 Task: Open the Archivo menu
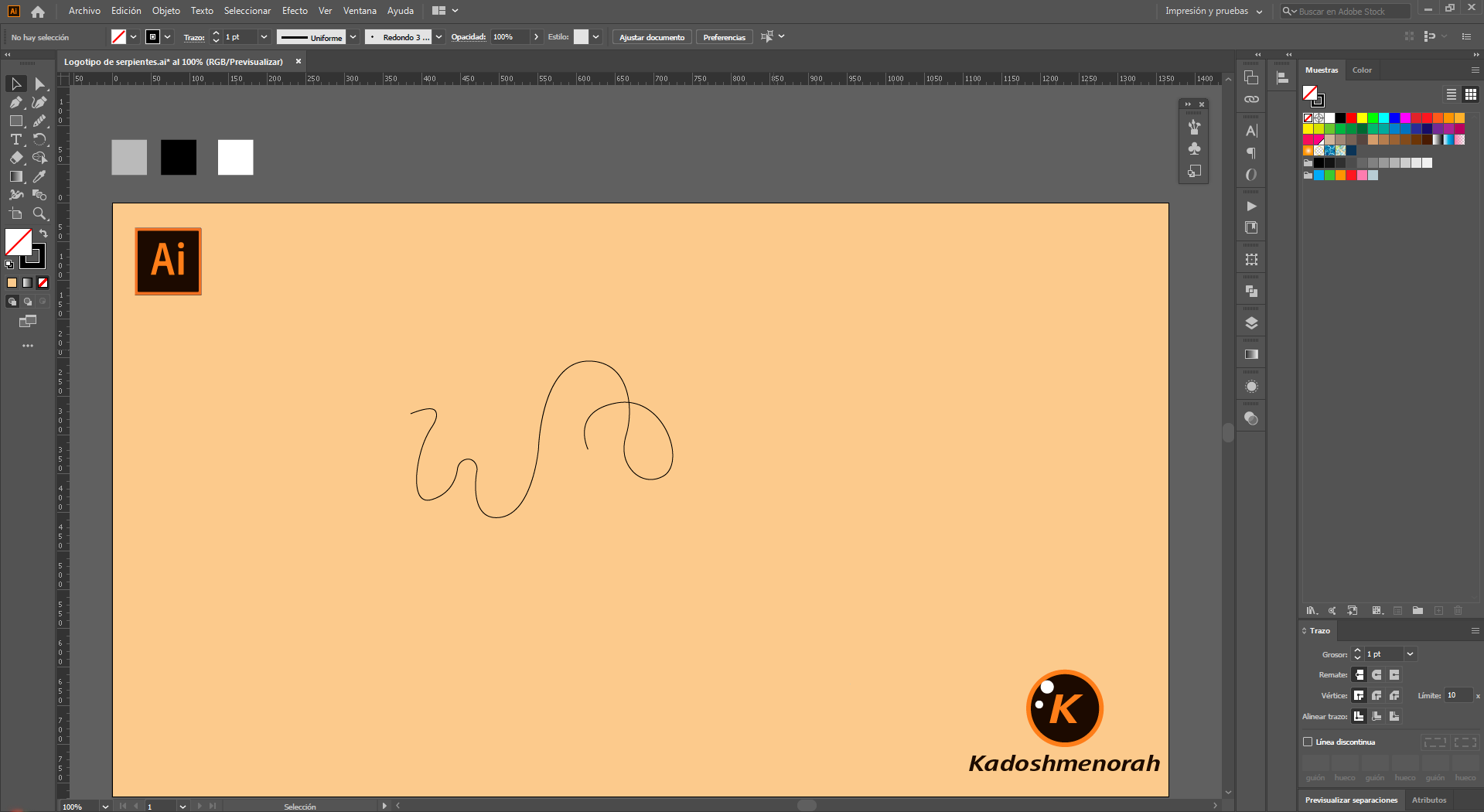click(x=84, y=11)
